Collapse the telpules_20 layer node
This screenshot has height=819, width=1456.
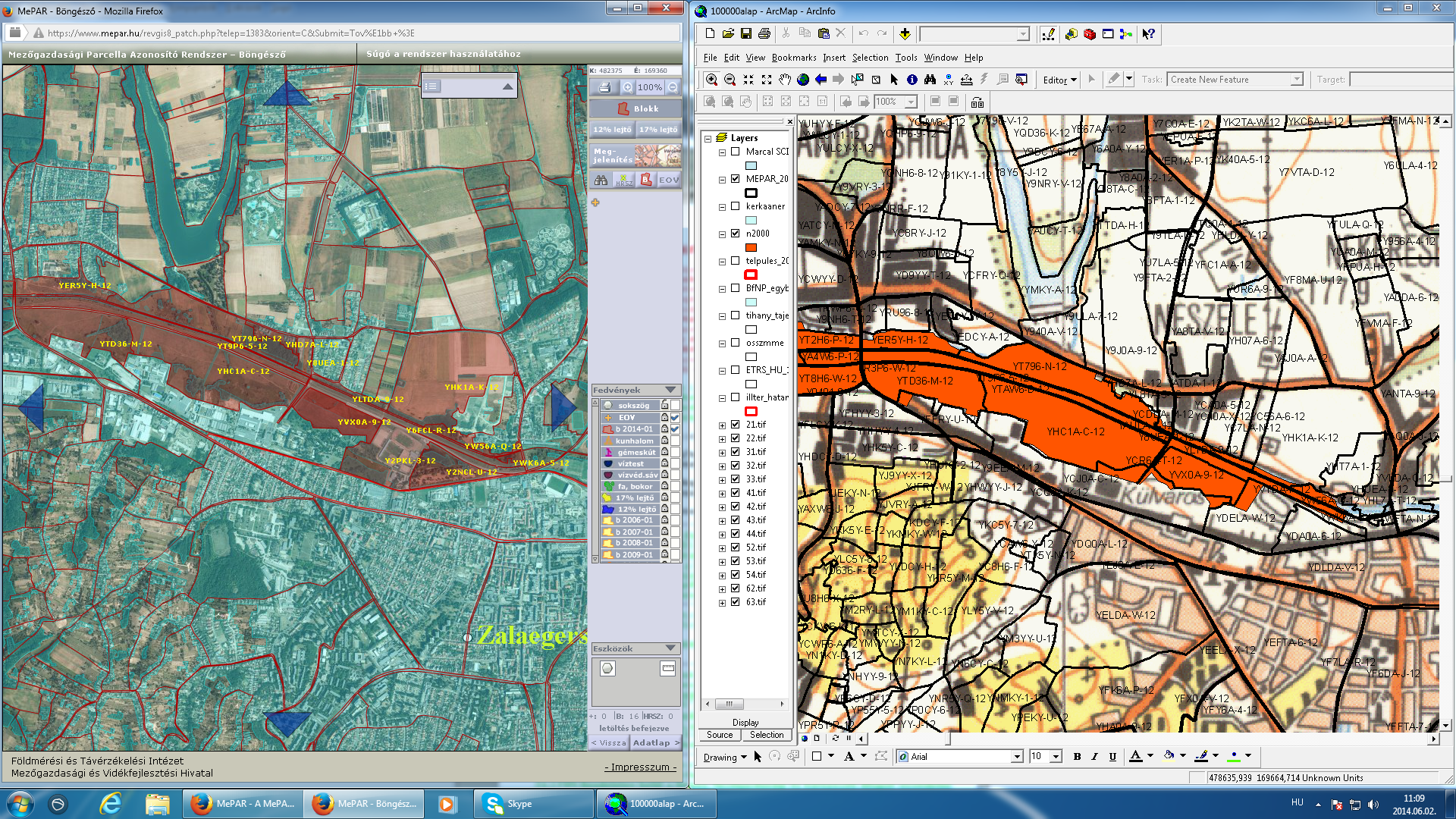723,262
